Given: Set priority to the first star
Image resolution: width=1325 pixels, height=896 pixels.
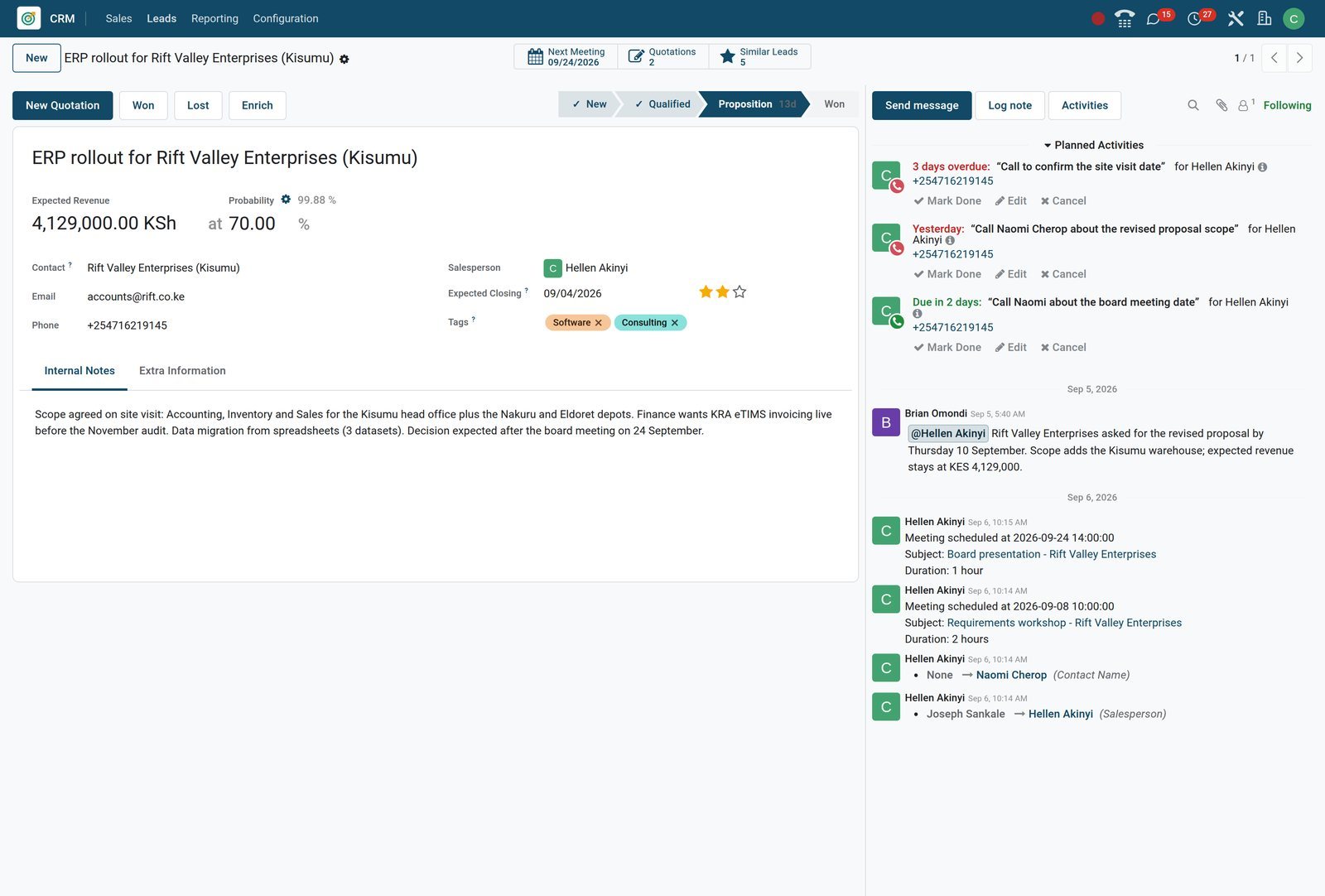Looking at the screenshot, I should (706, 291).
